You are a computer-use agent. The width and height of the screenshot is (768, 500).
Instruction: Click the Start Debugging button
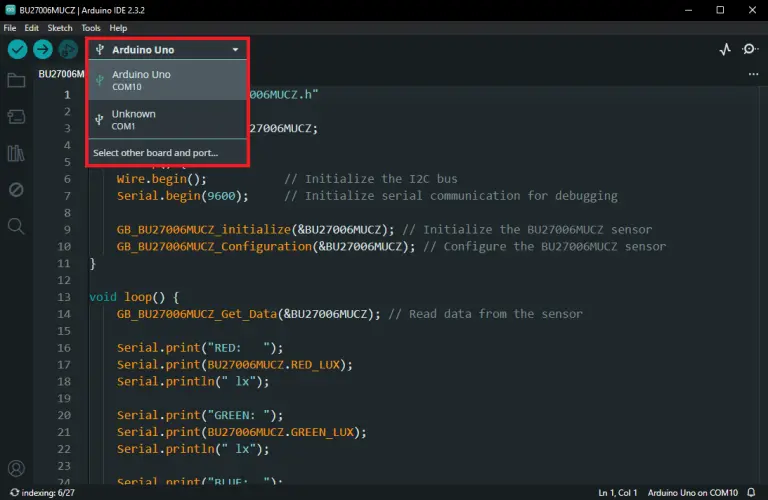68,49
